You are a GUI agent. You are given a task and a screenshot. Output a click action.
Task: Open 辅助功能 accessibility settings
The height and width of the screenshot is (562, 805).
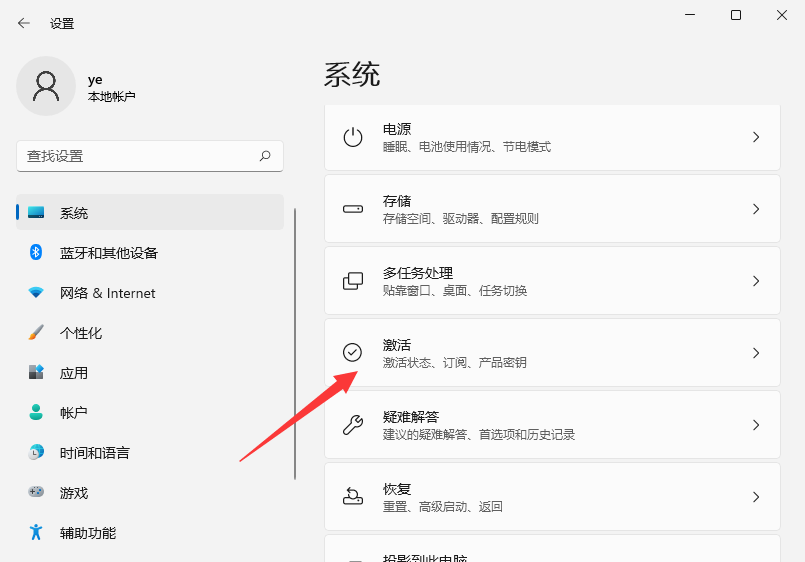87,533
